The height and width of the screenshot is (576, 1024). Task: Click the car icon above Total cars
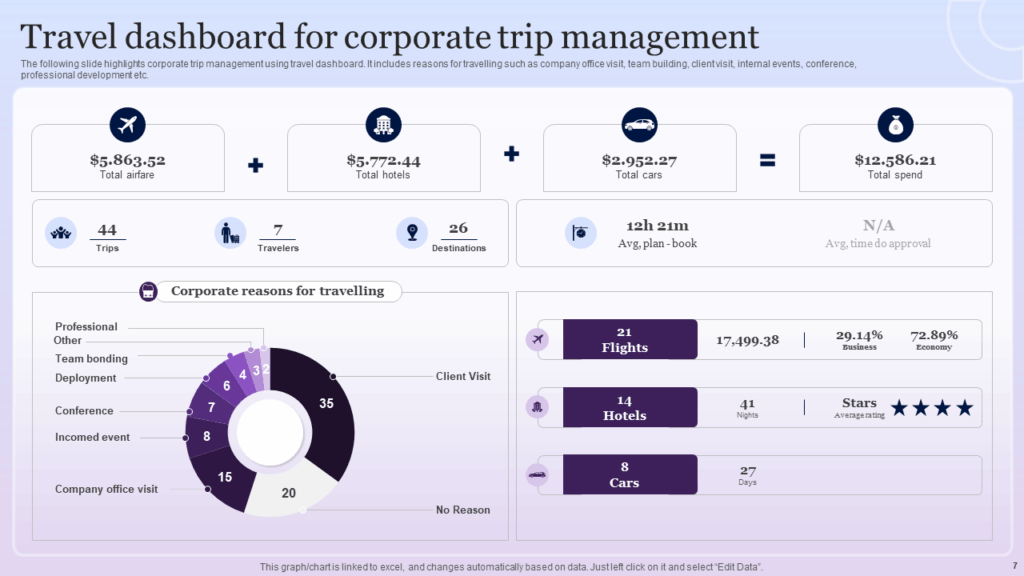point(639,125)
